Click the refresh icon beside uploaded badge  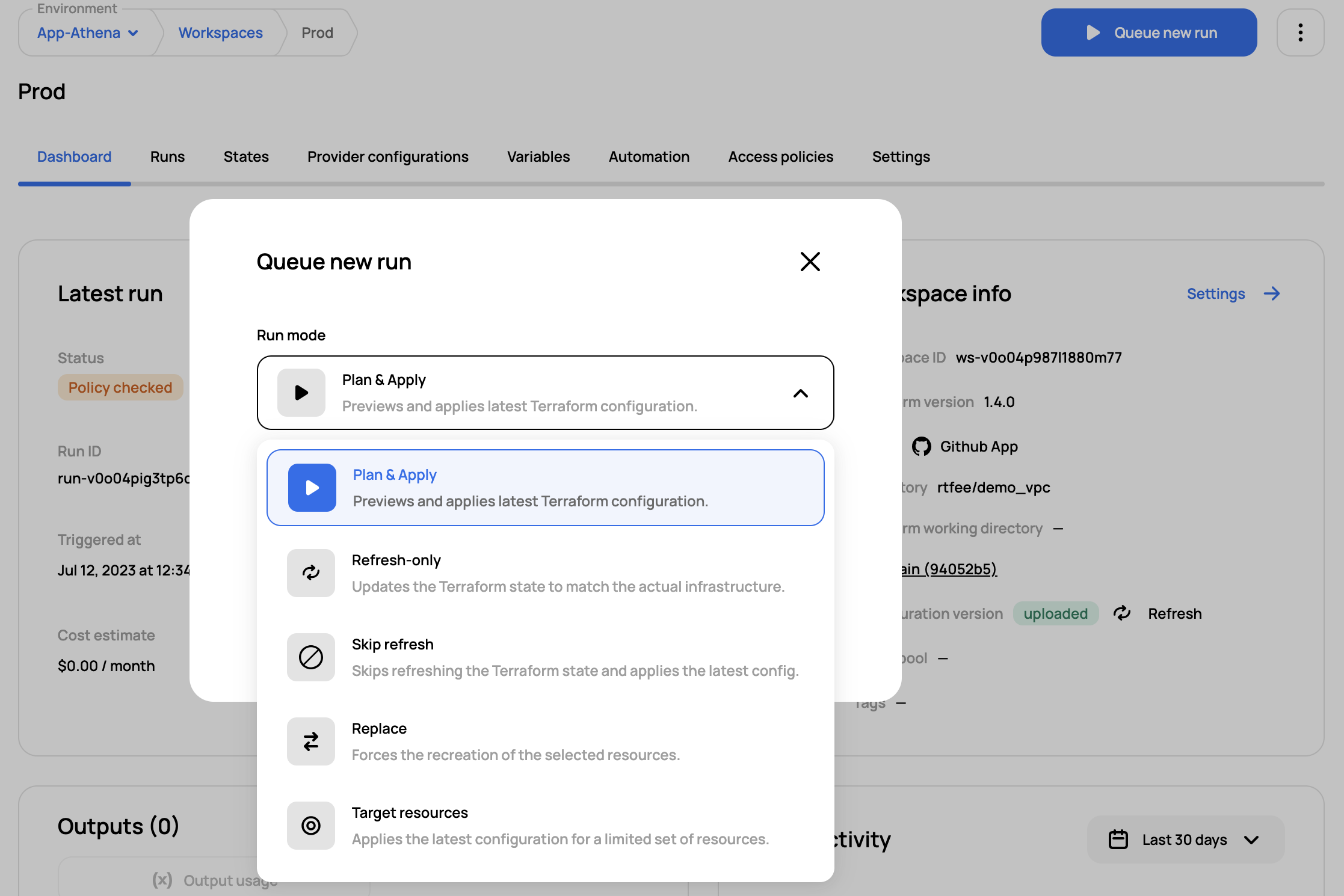click(x=1122, y=613)
